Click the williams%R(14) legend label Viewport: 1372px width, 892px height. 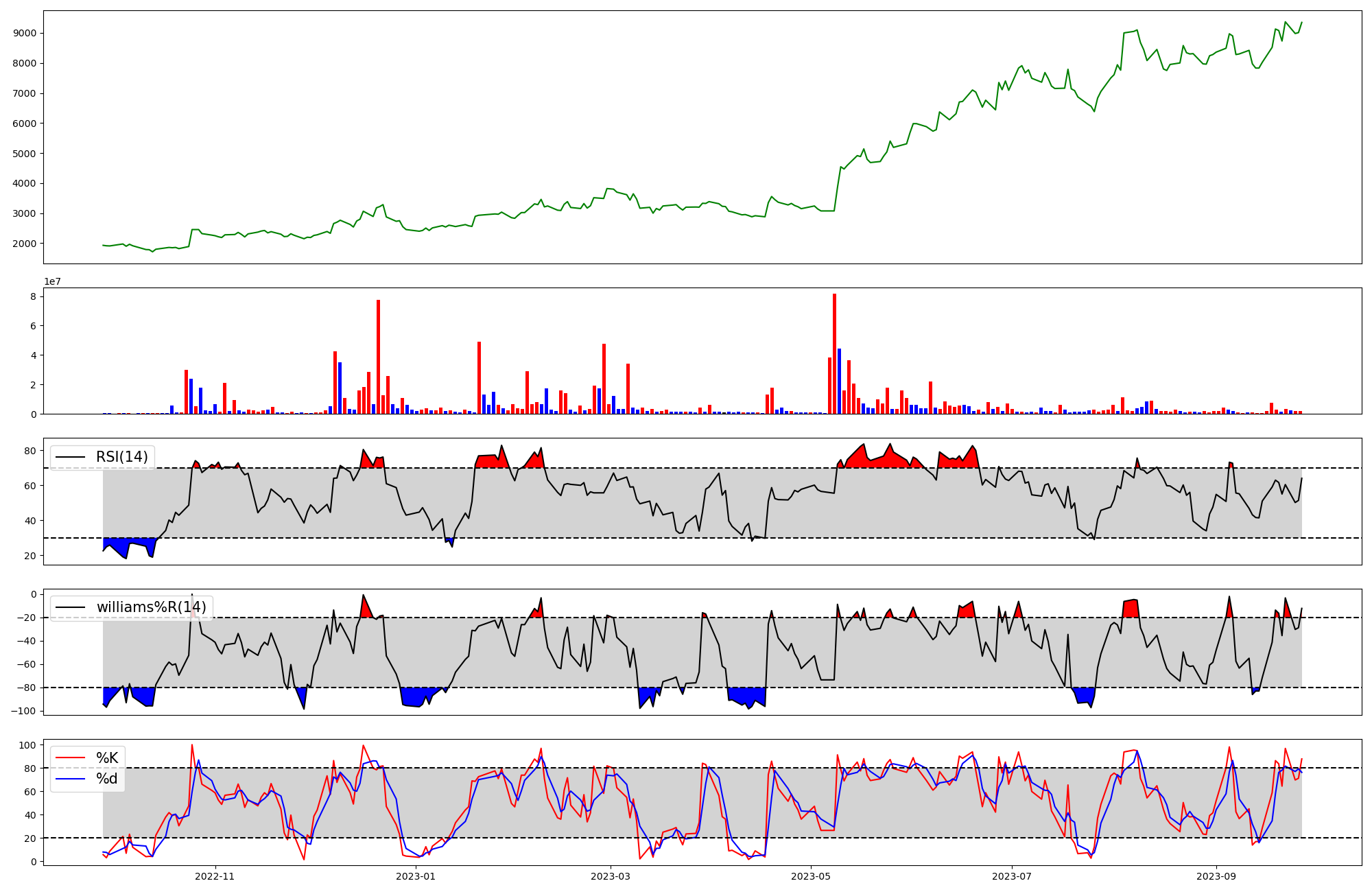pyautogui.click(x=151, y=607)
